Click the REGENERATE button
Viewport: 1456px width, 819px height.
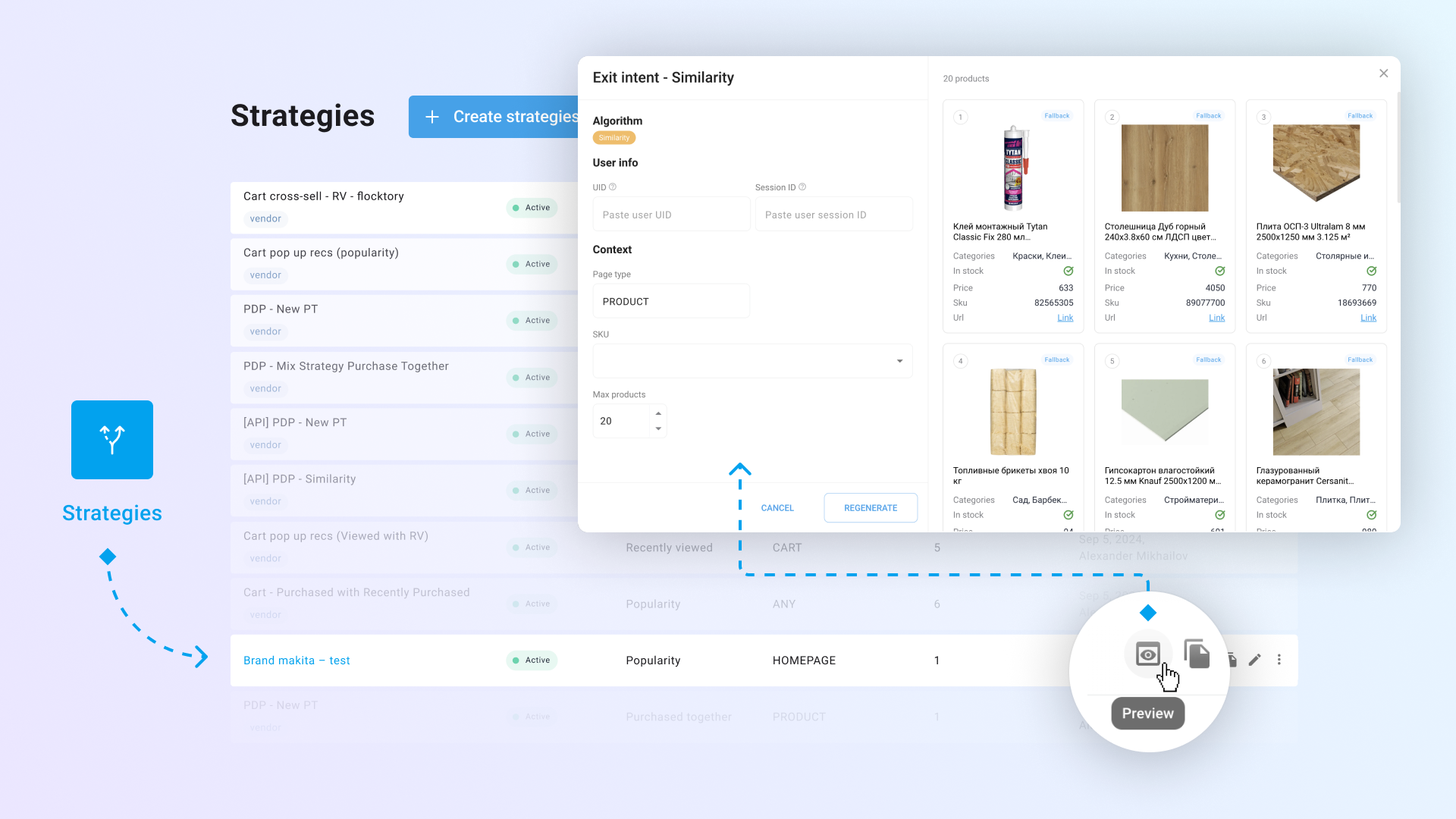pos(870,508)
